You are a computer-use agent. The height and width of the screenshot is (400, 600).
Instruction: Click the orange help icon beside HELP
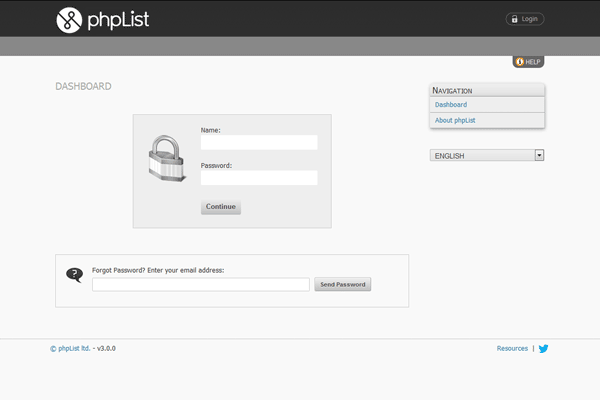click(520, 62)
